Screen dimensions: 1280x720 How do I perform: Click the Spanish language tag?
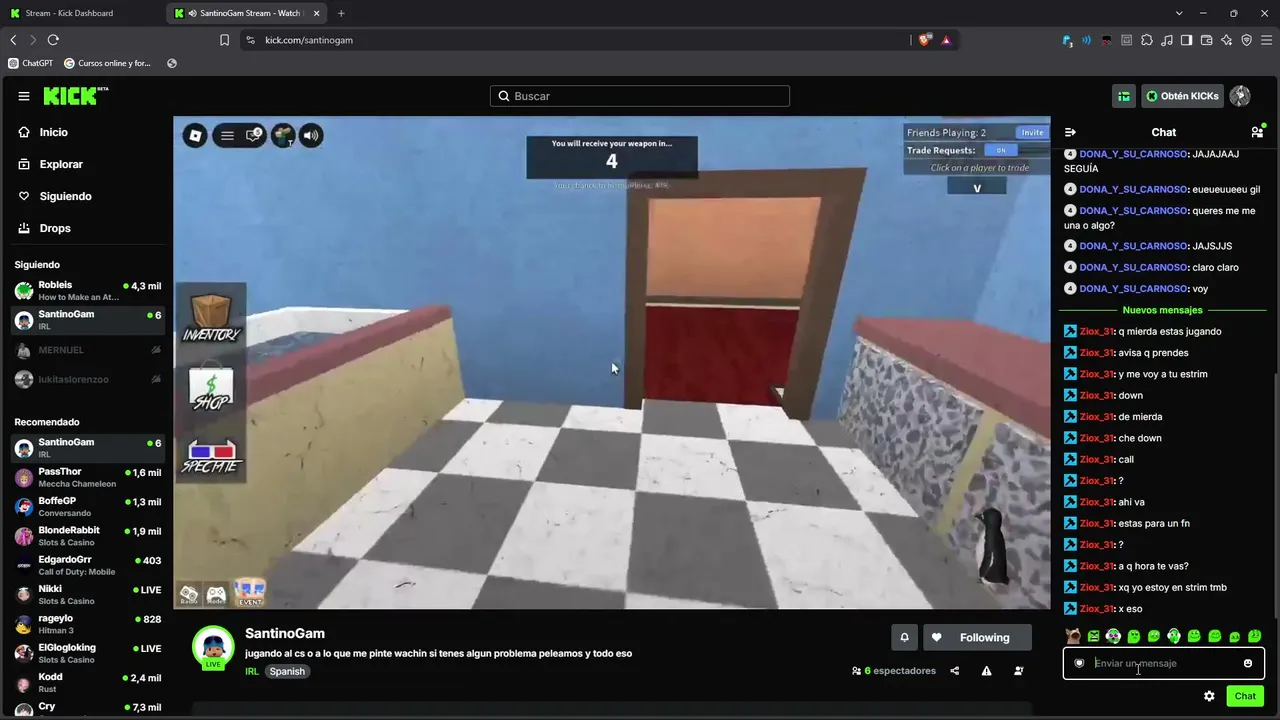click(x=287, y=672)
